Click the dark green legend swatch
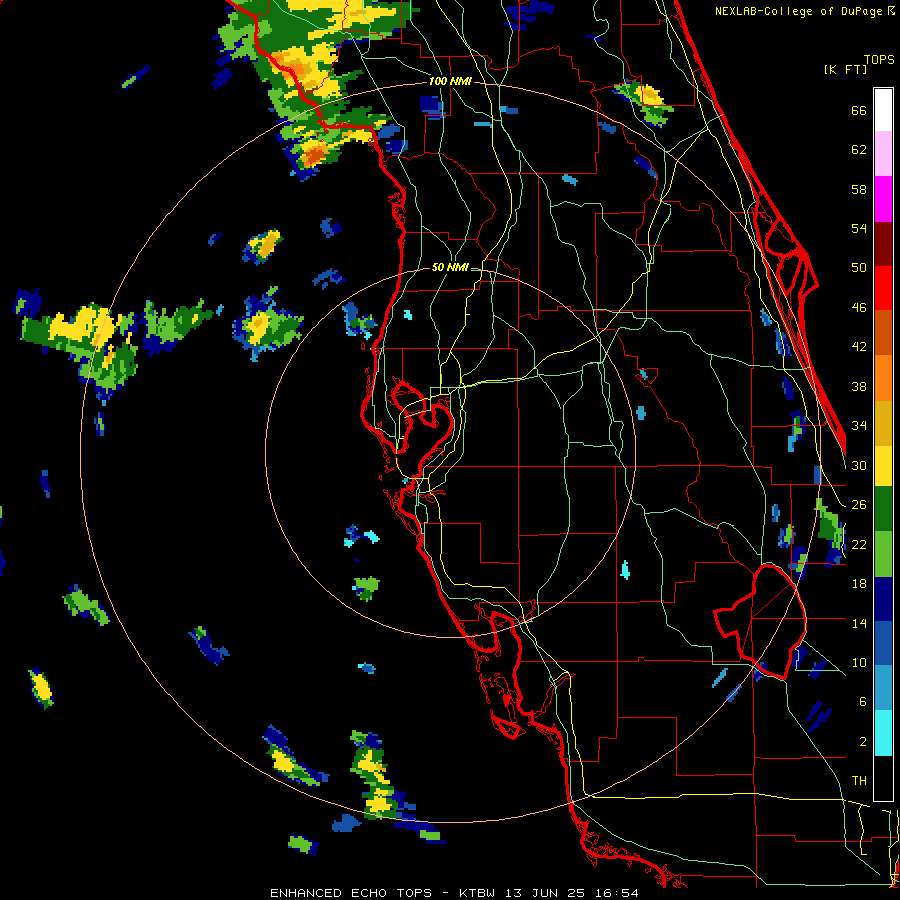Image resolution: width=900 pixels, height=900 pixels. pos(883,508)
